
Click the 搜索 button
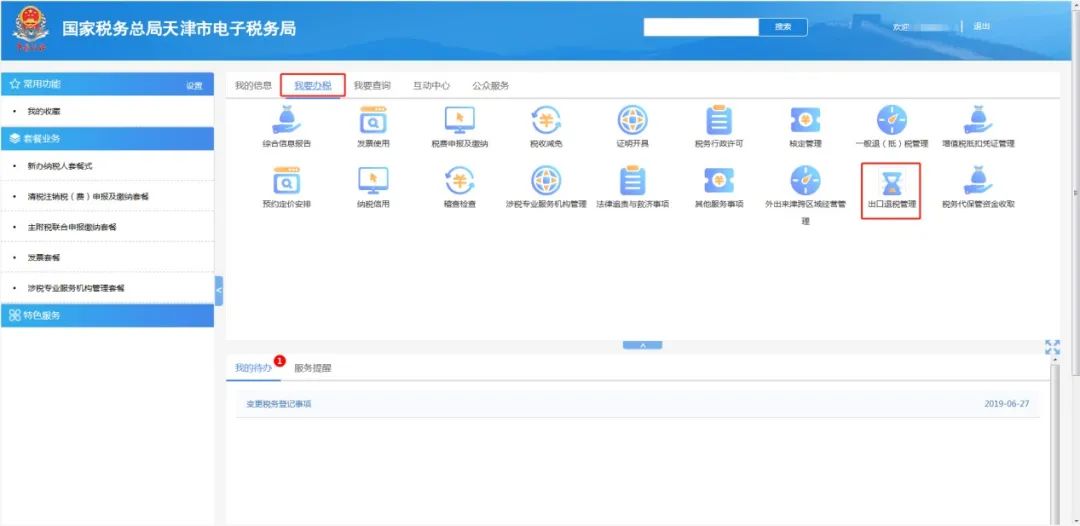[x=783, y=27]
